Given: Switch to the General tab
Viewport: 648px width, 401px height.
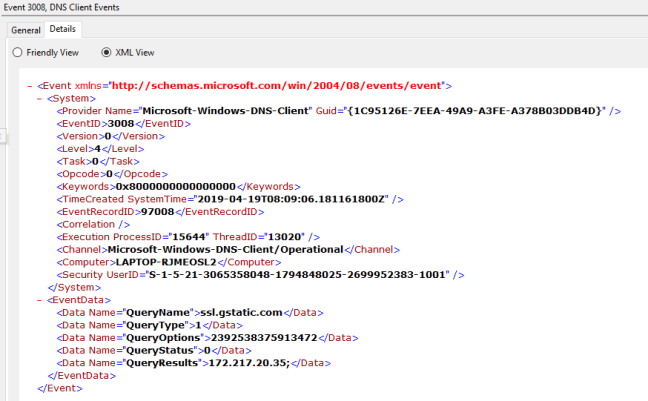Looking at the screenshot, I should click(x=26, y=30).
